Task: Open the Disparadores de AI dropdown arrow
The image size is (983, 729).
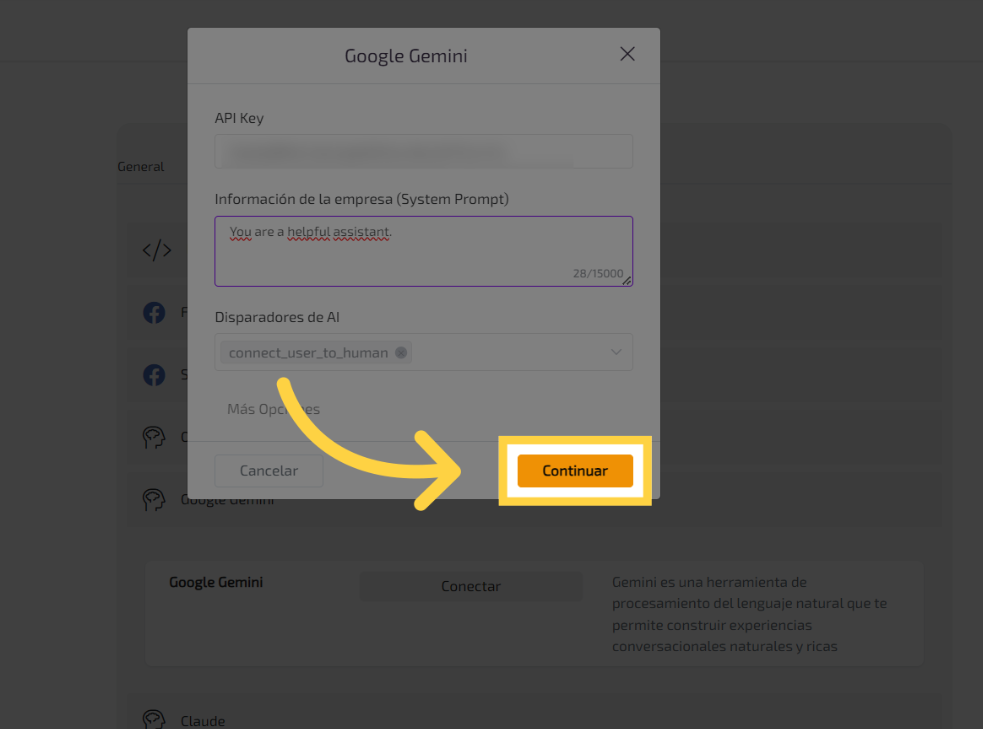Action: click(616, 352)
